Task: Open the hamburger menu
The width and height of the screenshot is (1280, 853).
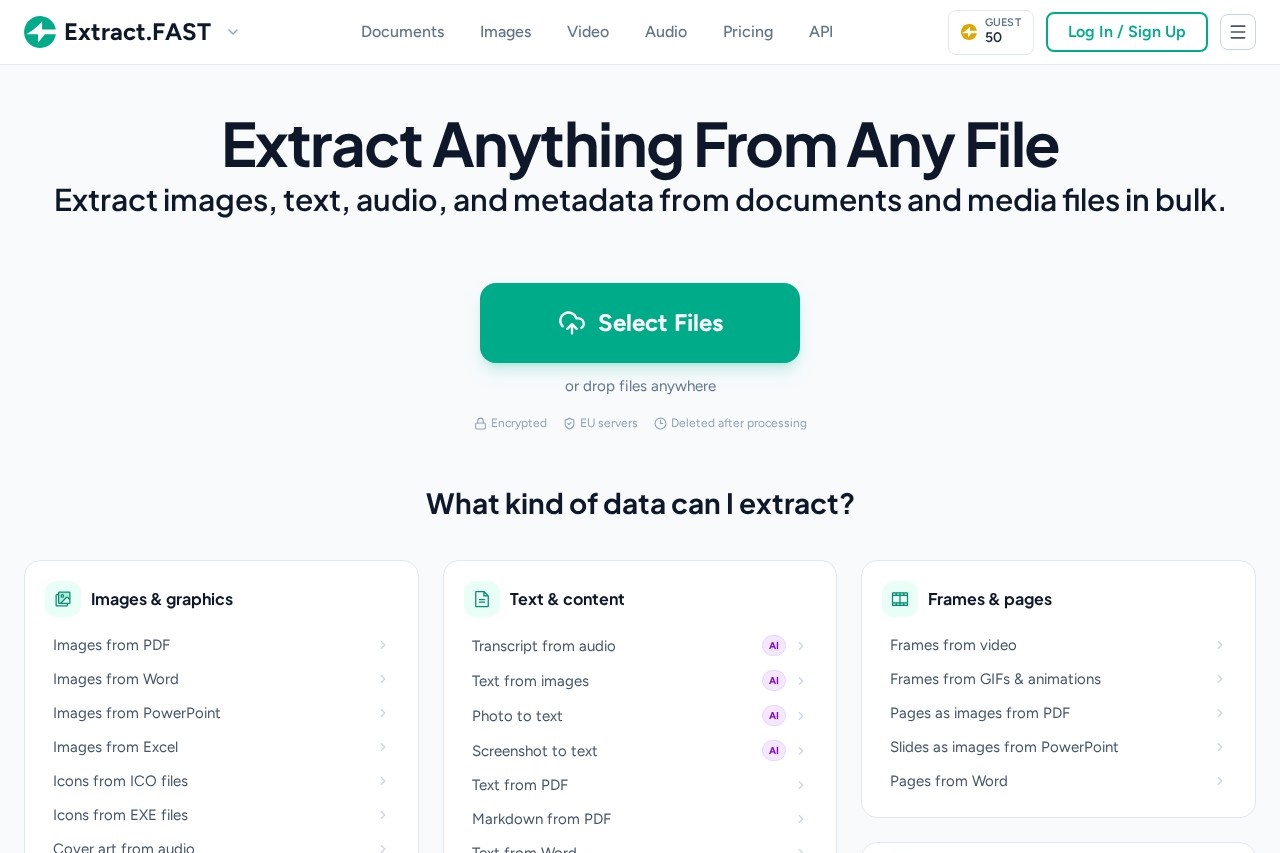Action: coord(1238,32)
